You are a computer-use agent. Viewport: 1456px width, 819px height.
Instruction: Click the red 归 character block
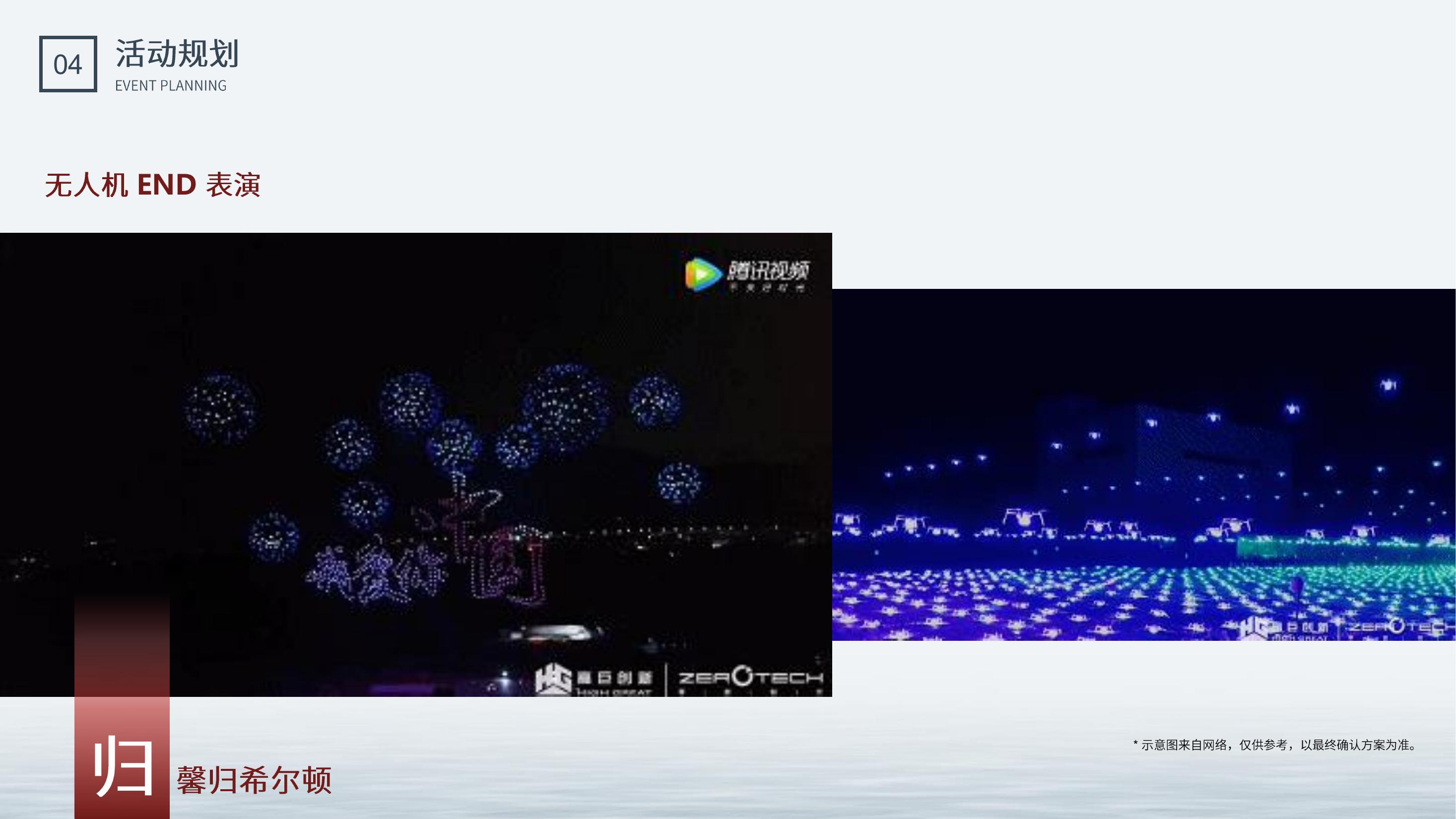tap(122, 758)
